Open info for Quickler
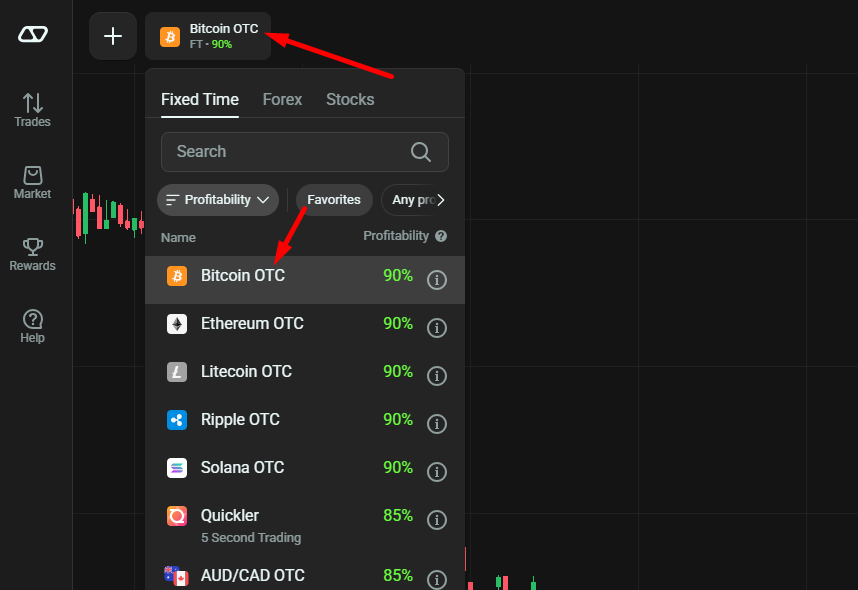 [x=437, y=519]
